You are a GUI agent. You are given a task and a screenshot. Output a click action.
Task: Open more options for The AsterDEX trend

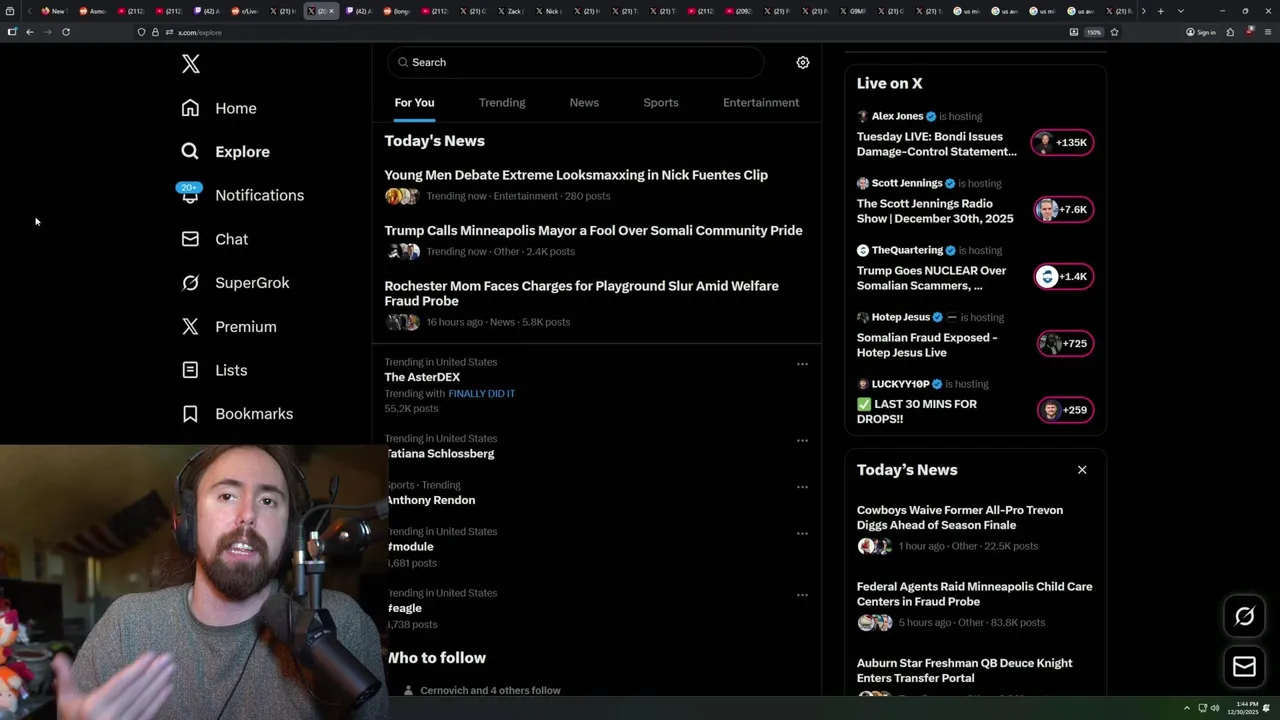click(x=802, y=364)
